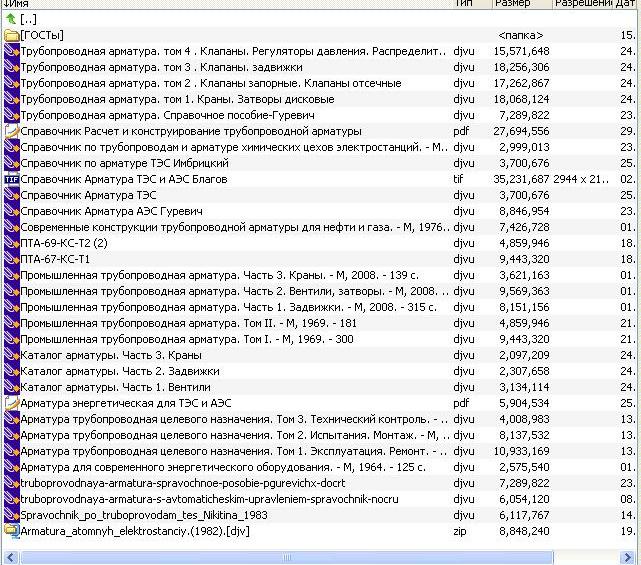Click djvu icon of Spravochnik_po_truboprovodam_tes_Nikitina_1983
Image resolution: width=641 pixels, height=565 pixels.
pyautogui.click(x=12, y=515)
